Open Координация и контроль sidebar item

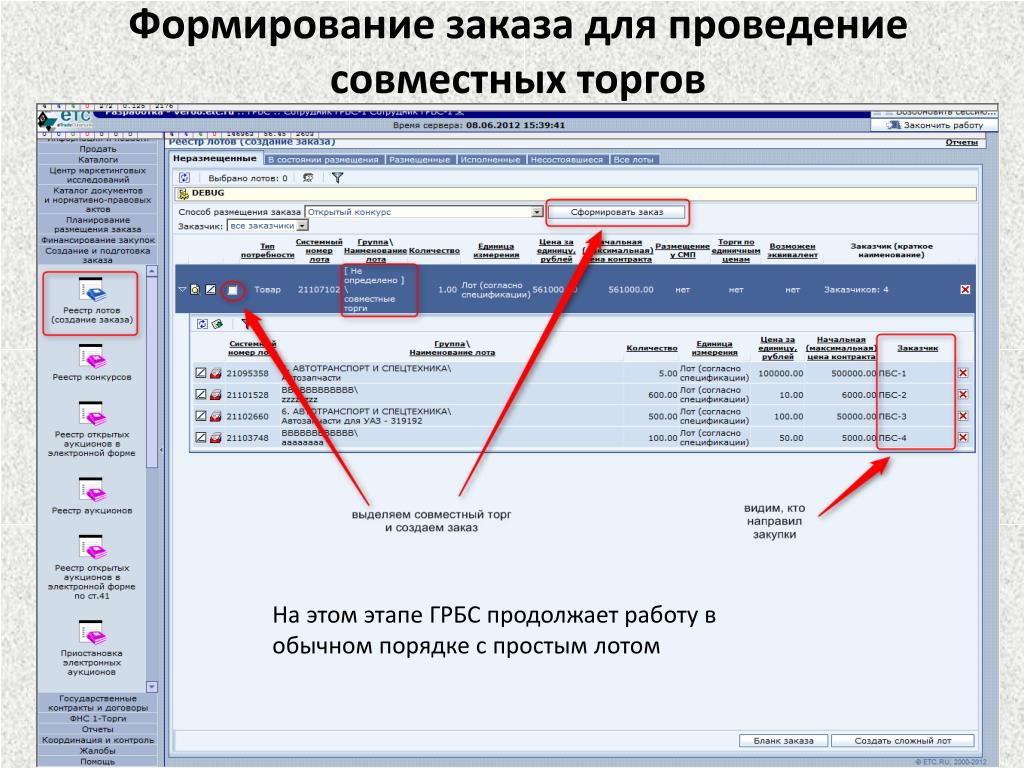[x=98, y=740]
